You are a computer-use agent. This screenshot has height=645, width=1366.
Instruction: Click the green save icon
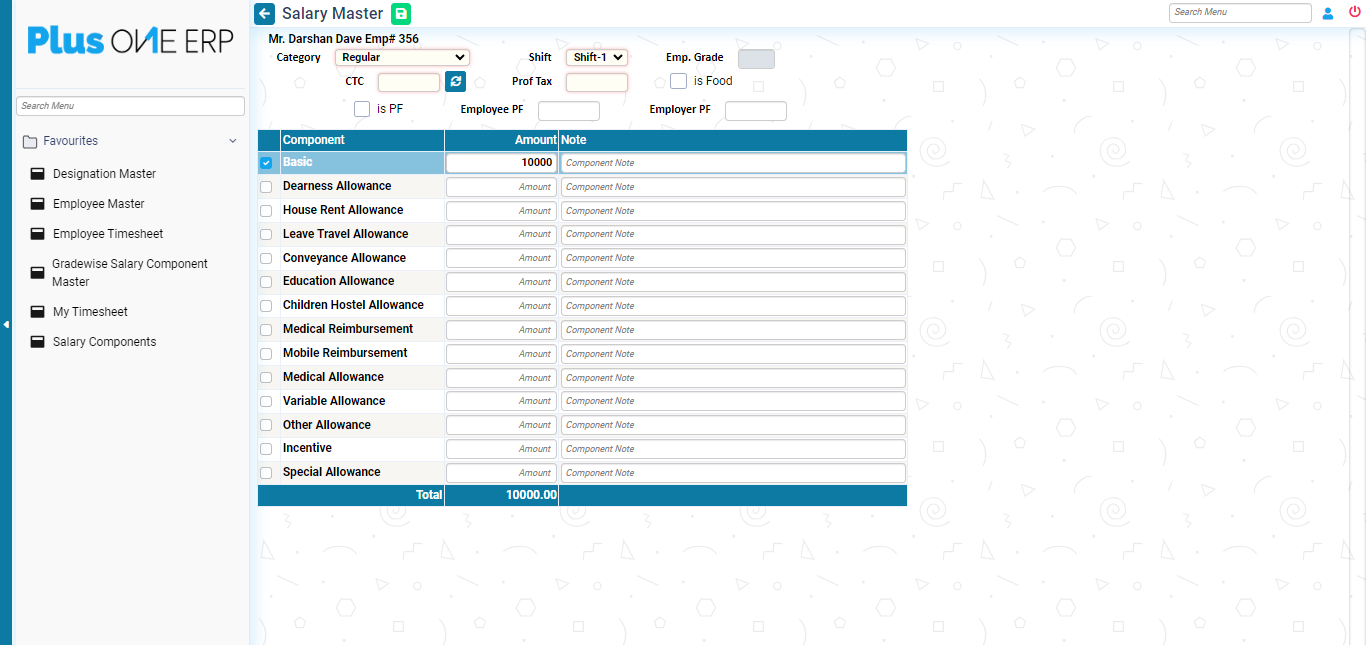pyautogui.click(x=401, y=14)
